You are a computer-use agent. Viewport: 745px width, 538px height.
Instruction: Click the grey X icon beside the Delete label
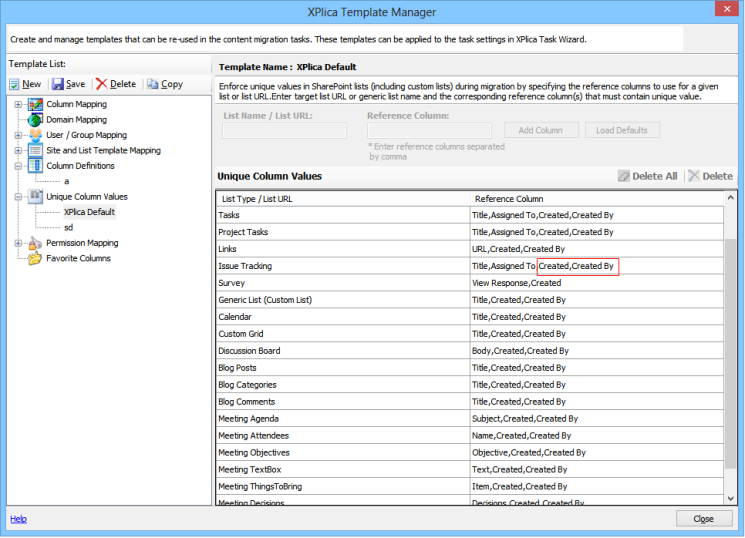click(694, 176)
